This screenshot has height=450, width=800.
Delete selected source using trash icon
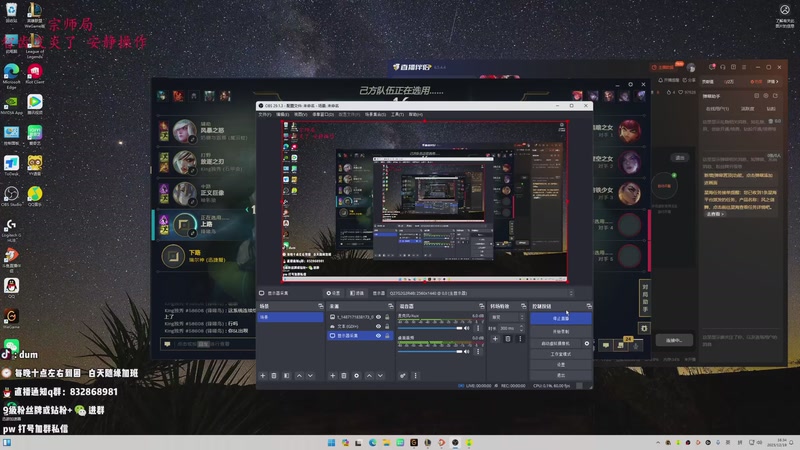click(x=344, y=375)
